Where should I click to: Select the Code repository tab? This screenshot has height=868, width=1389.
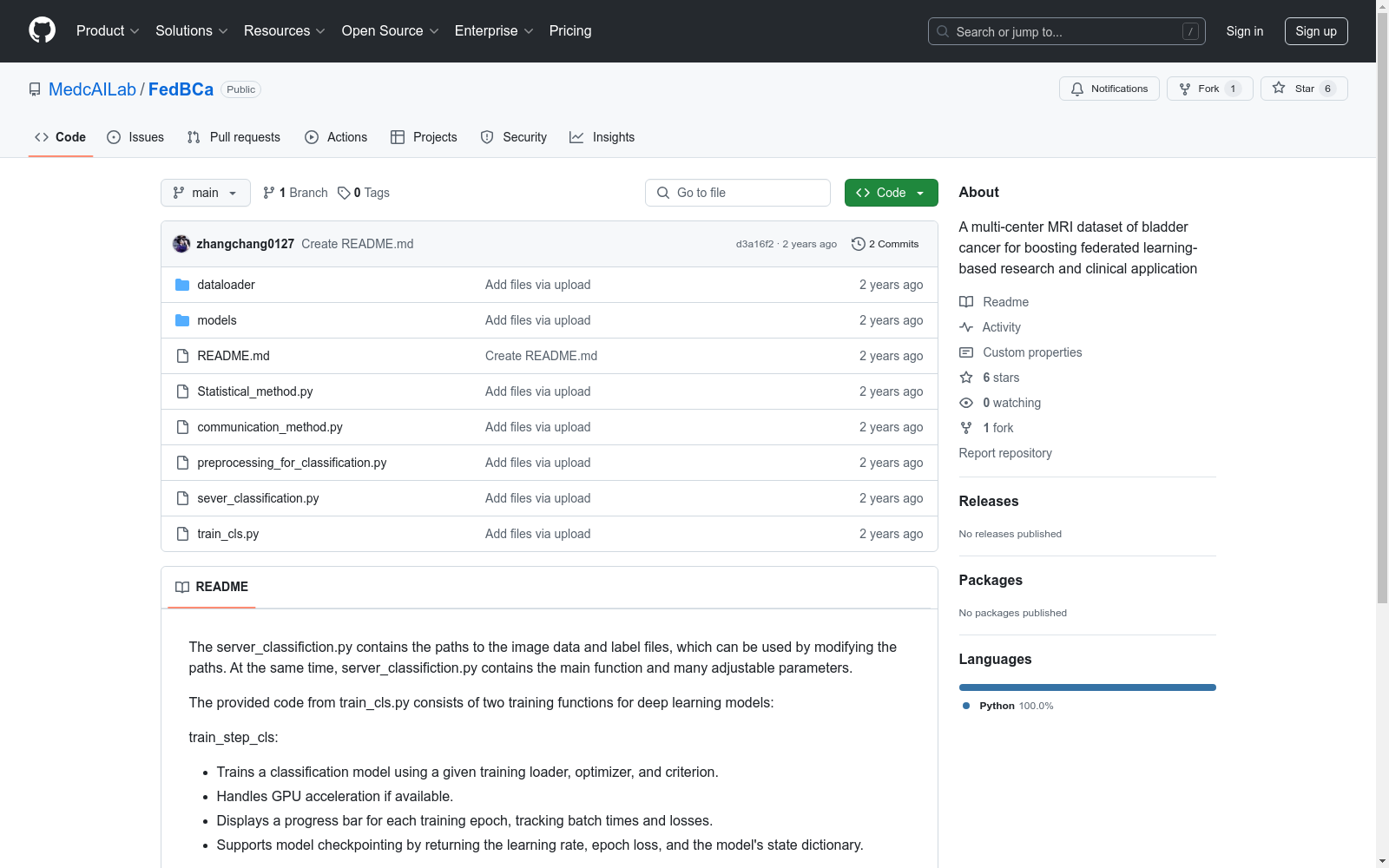(61, 137)
